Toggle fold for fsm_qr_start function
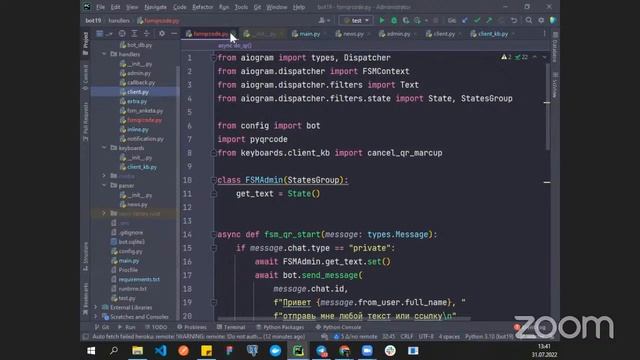Screen dimensions: 640x360 [213, 234]
